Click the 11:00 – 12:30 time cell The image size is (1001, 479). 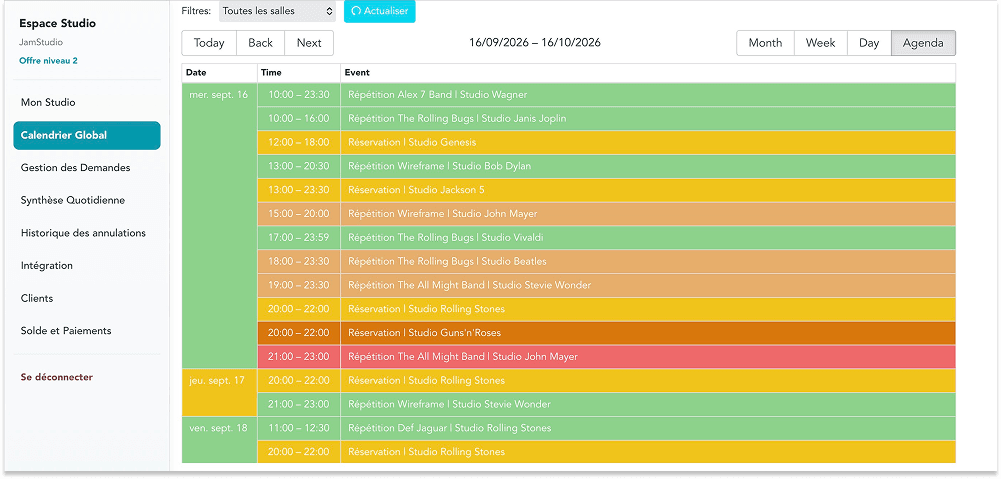coord(299,428)
